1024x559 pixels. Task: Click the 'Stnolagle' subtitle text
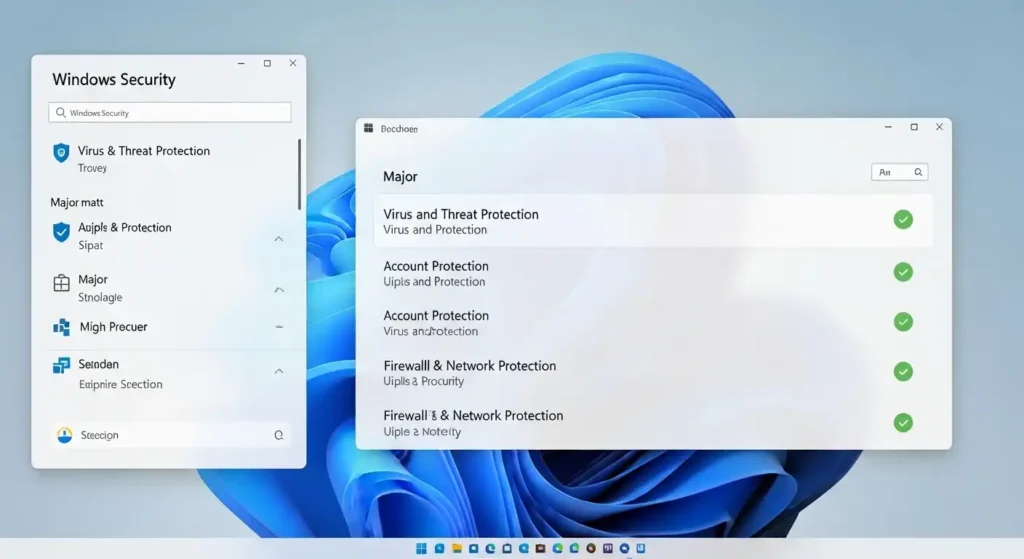[x=100, y=297]
